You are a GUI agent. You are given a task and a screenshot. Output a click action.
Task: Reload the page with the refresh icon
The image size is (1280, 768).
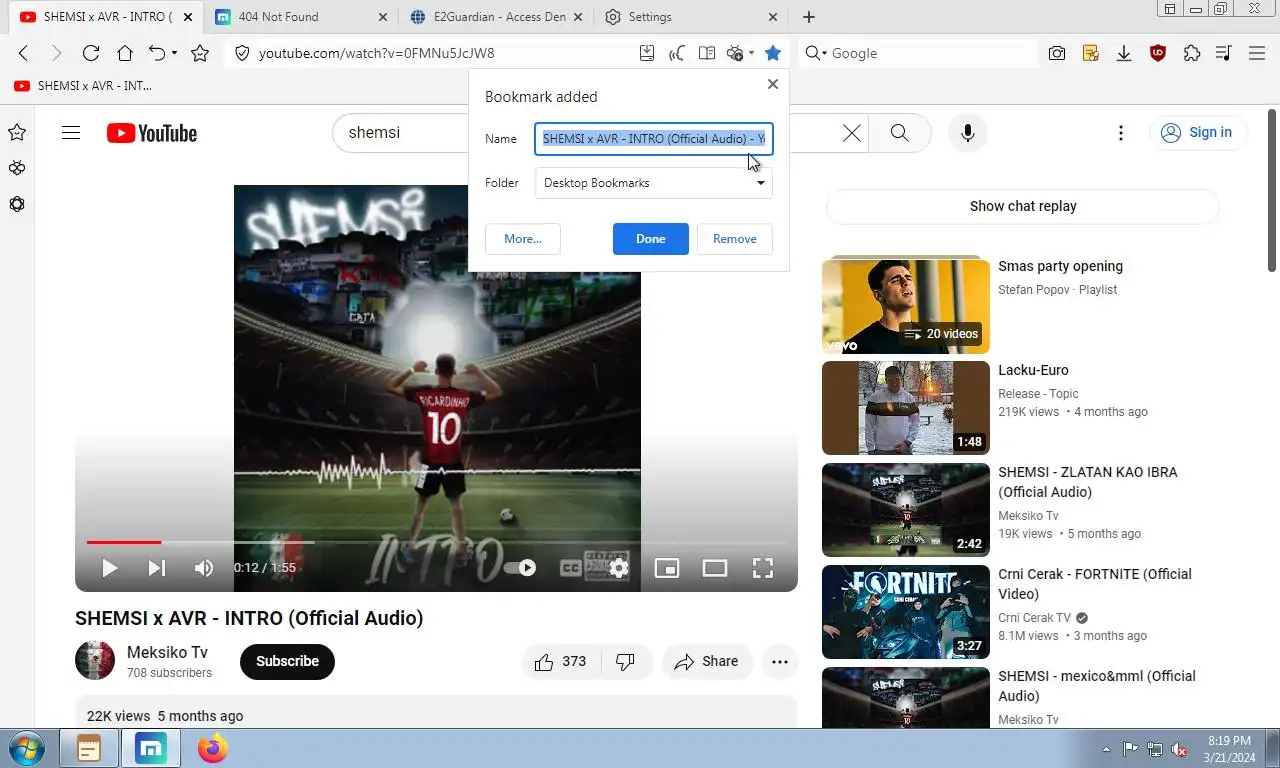click(91, 54)
